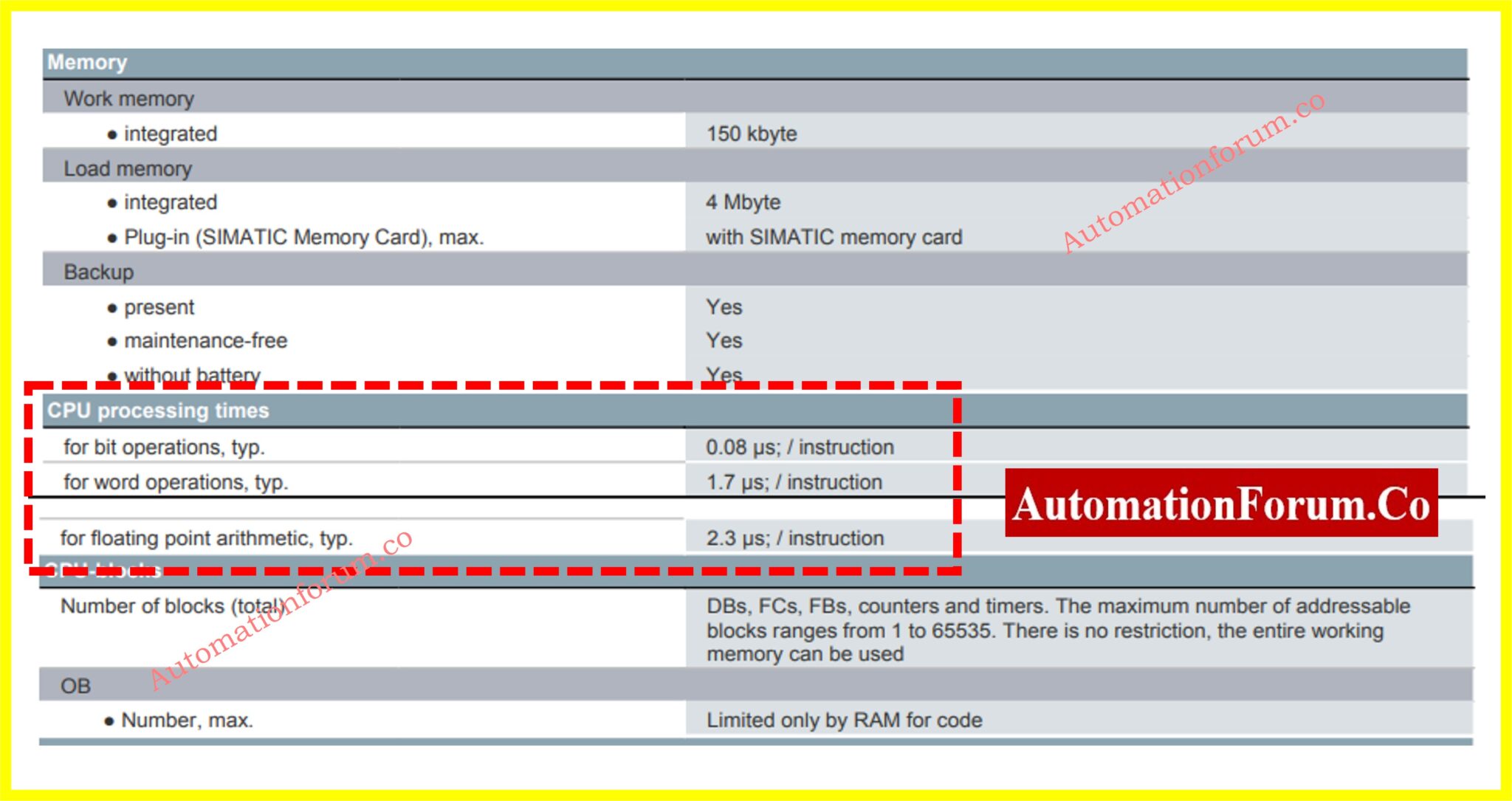Select the 2.3 µs floating point value
This screenshot has height=801, width=1512.
pos(796,538)
